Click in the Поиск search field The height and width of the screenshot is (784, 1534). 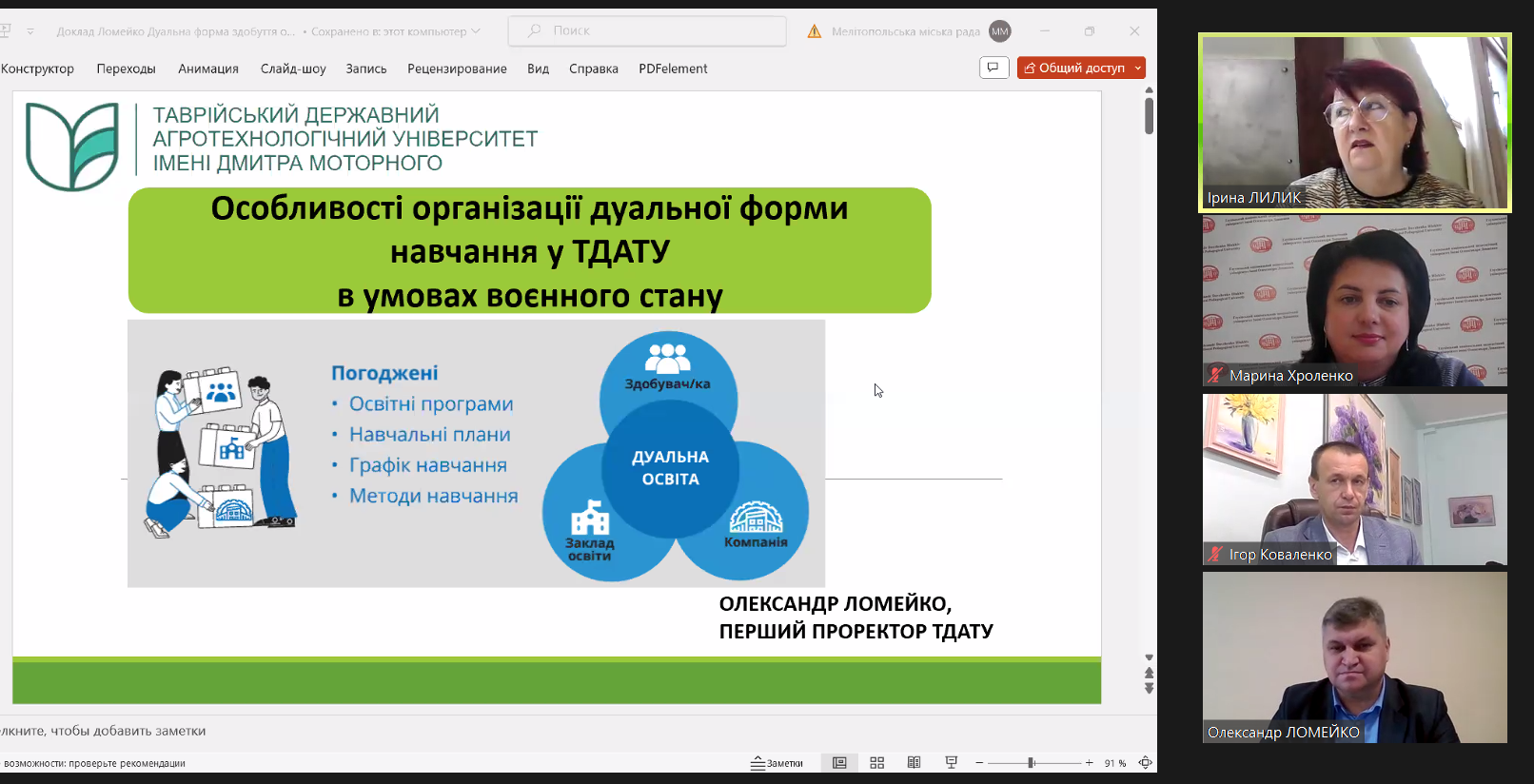[647, 30]
